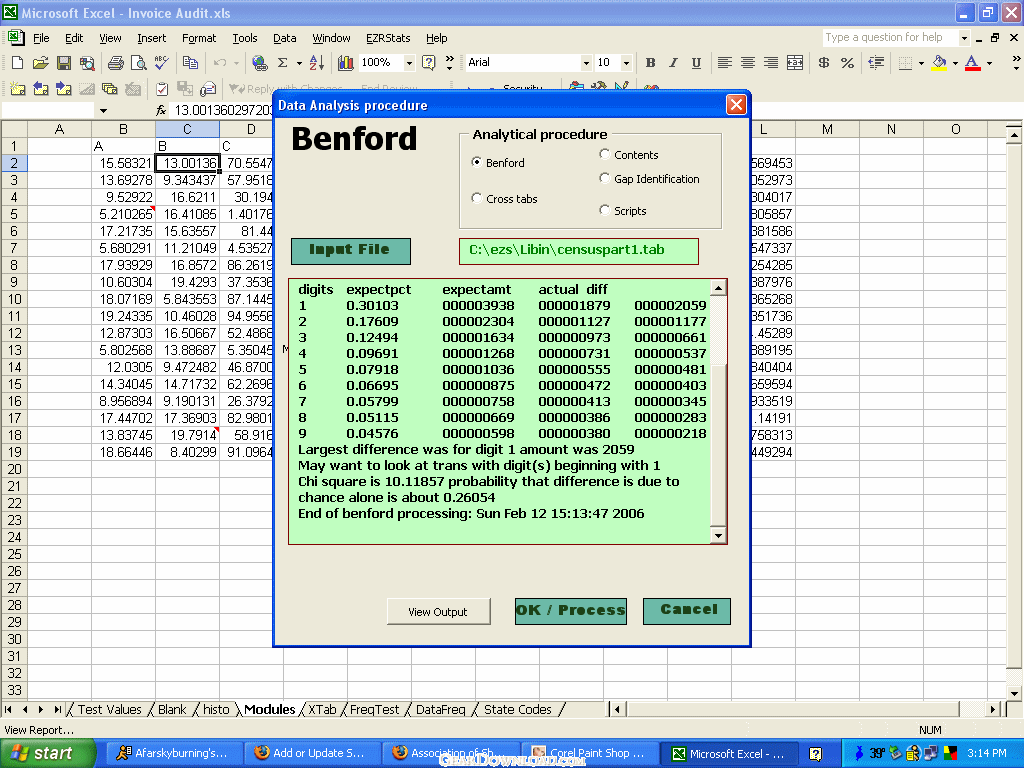The height and width of the screenshot is (768, 1024).
Task: Open the Borders dropdown arrow
Action: (921, 63)
